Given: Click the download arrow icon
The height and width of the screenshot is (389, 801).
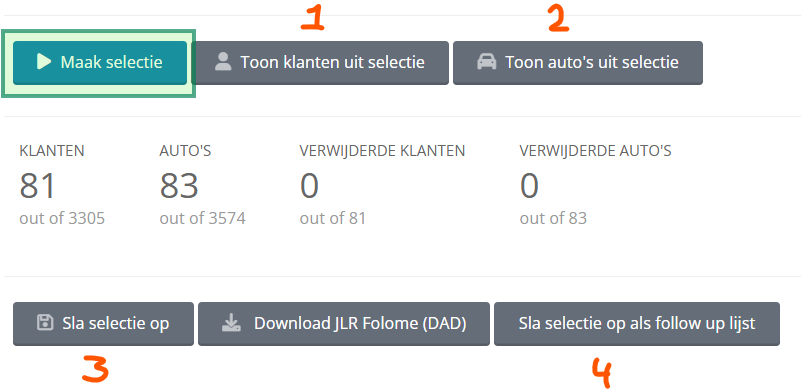Looking at the screenshot, I should 231,323.
